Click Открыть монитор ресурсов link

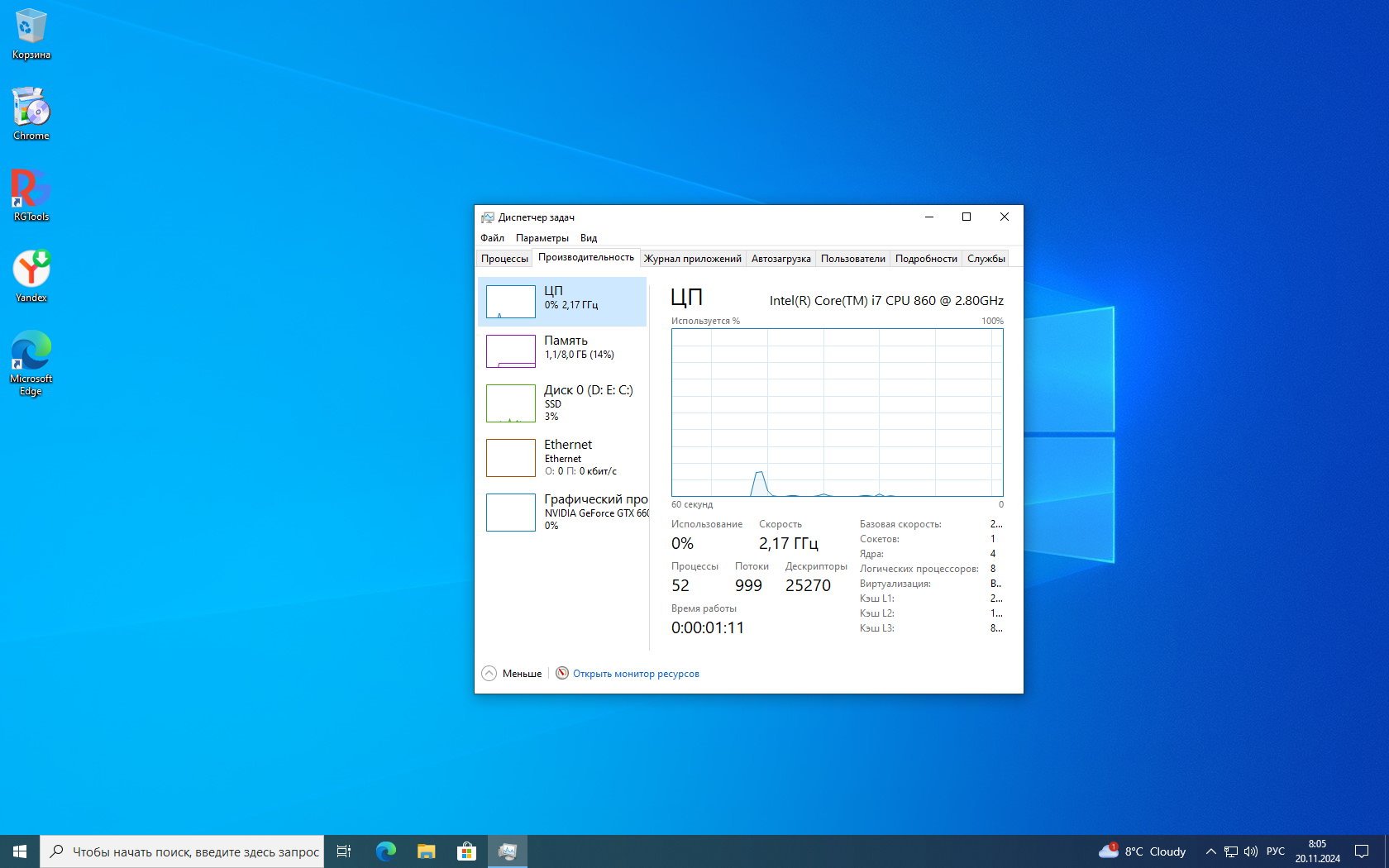635,674
